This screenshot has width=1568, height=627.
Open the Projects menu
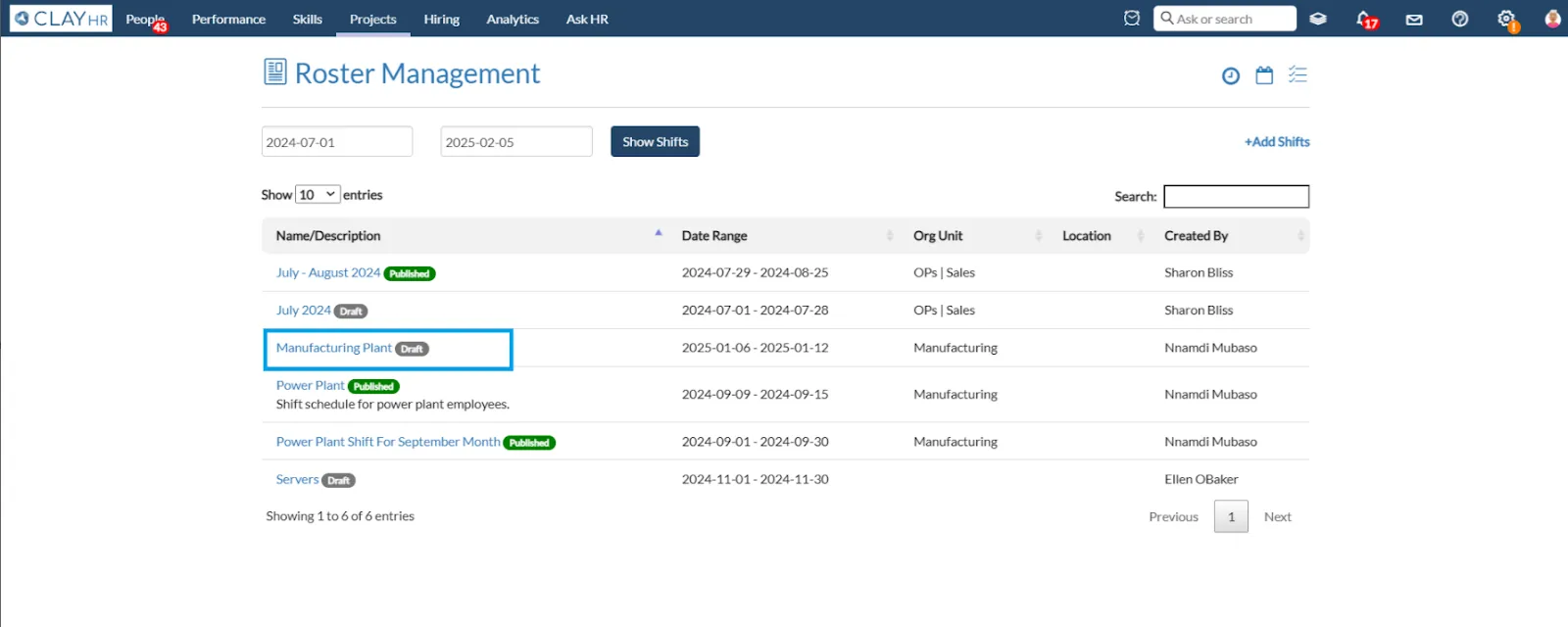373,19
